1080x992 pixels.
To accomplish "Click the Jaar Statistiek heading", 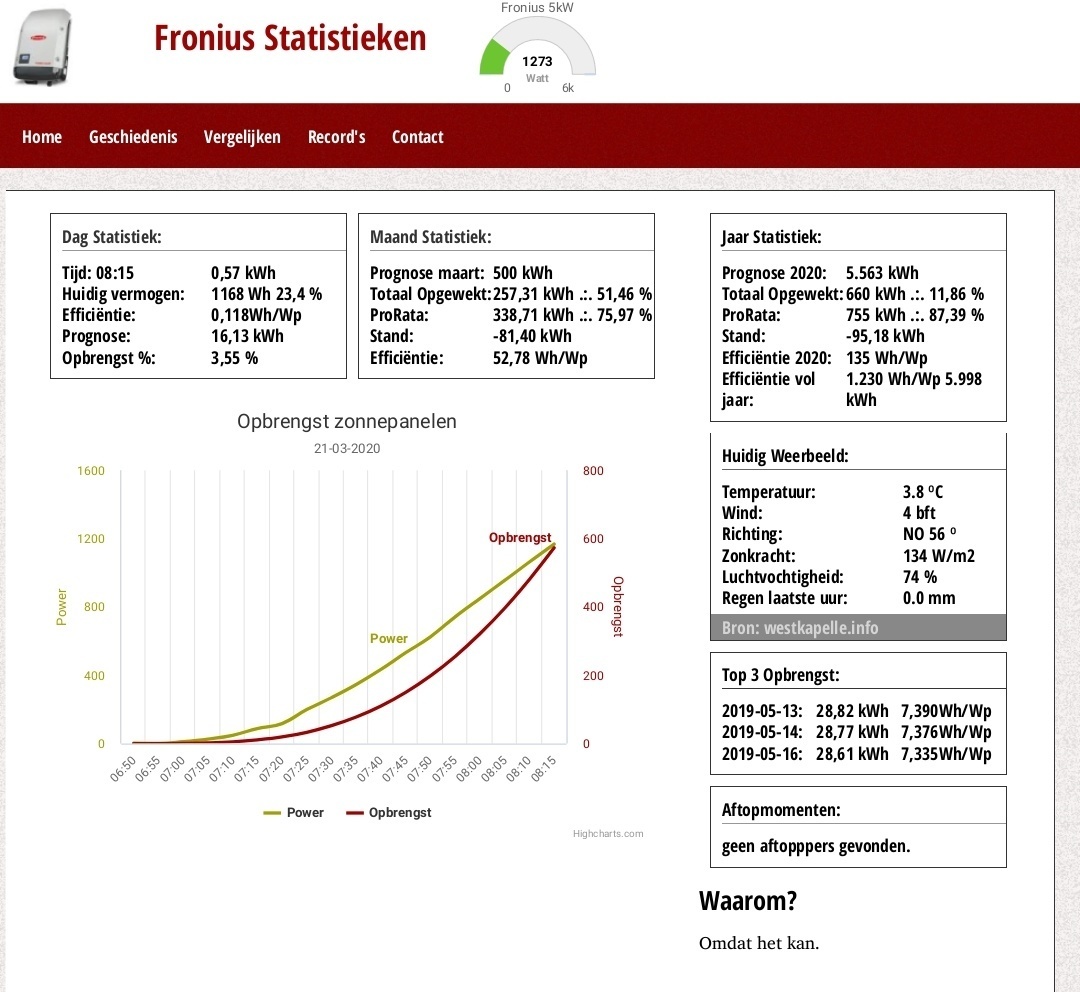I will 771,236.
